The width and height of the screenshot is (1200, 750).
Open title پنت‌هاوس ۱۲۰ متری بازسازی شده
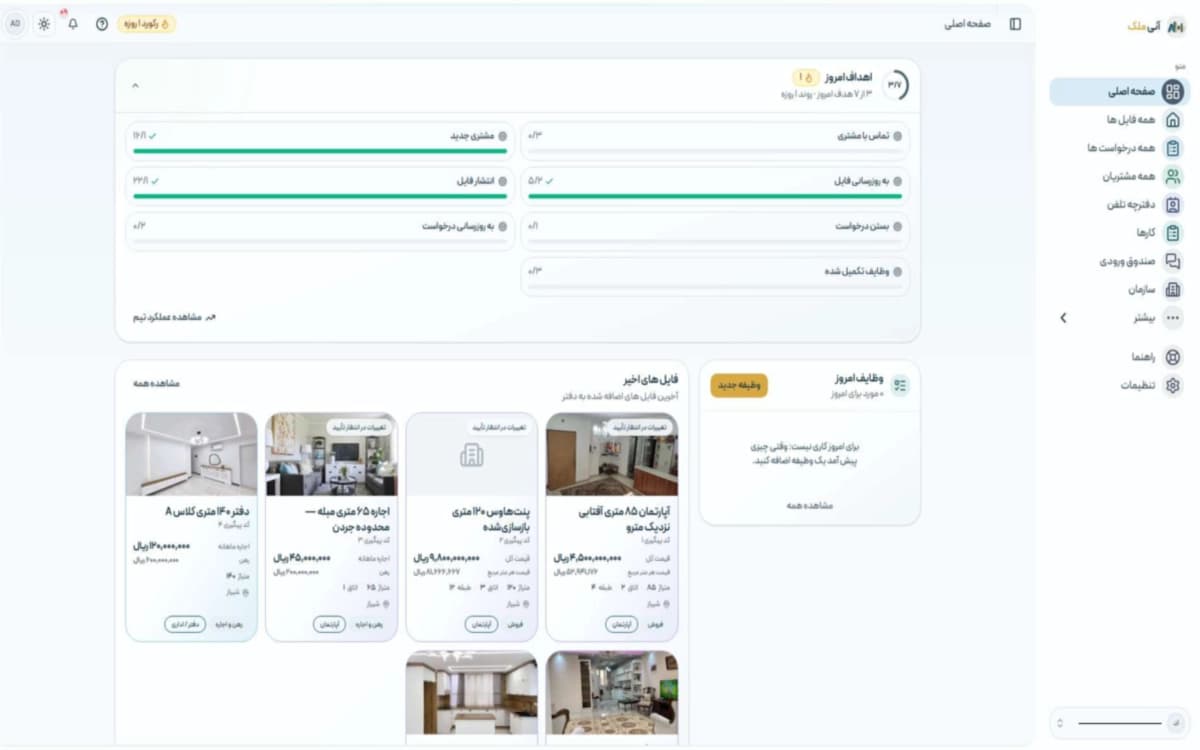[x=490, y=519]
